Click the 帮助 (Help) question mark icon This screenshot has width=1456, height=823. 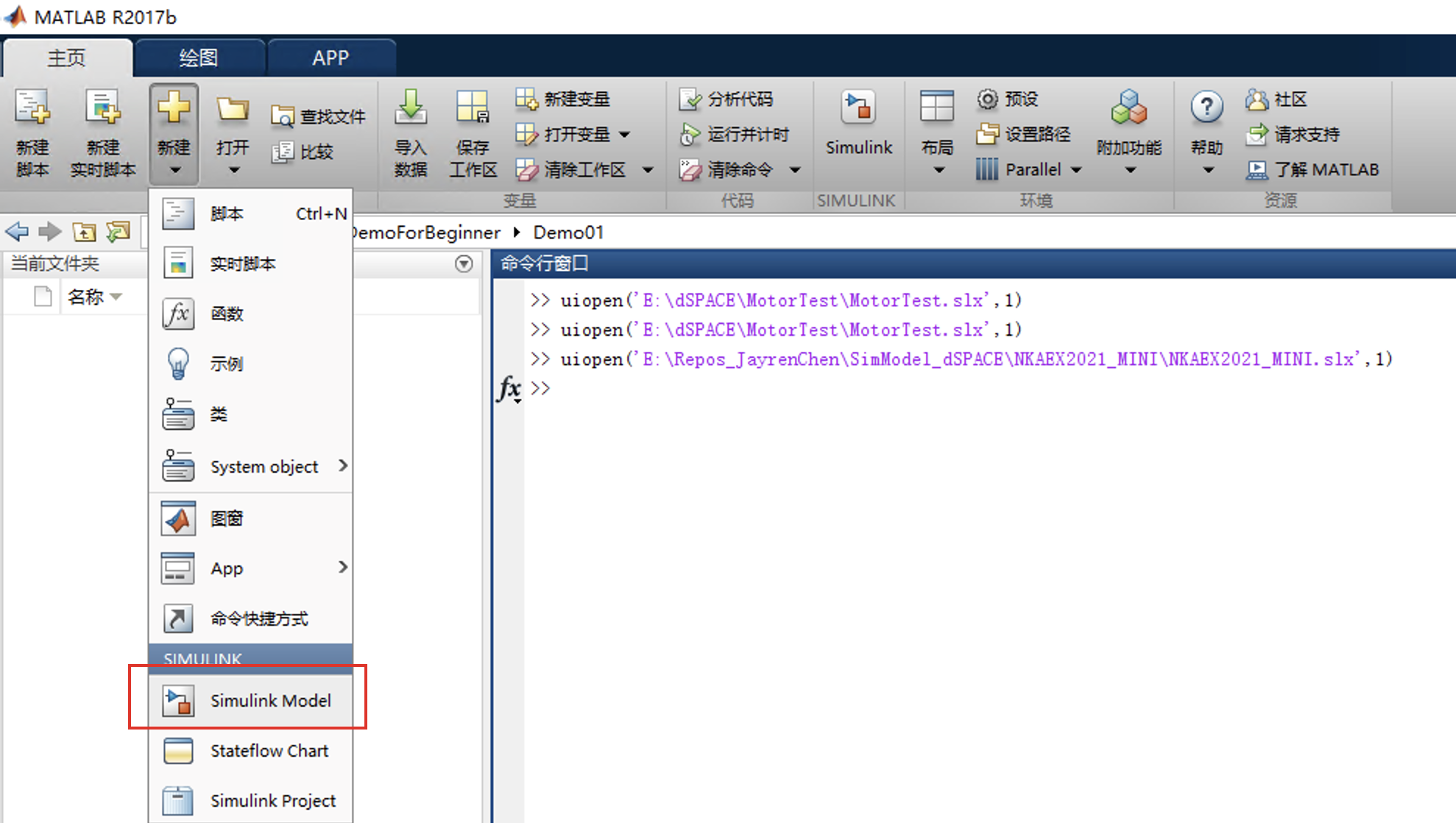pyautogui.click(x=1207, y=107)
